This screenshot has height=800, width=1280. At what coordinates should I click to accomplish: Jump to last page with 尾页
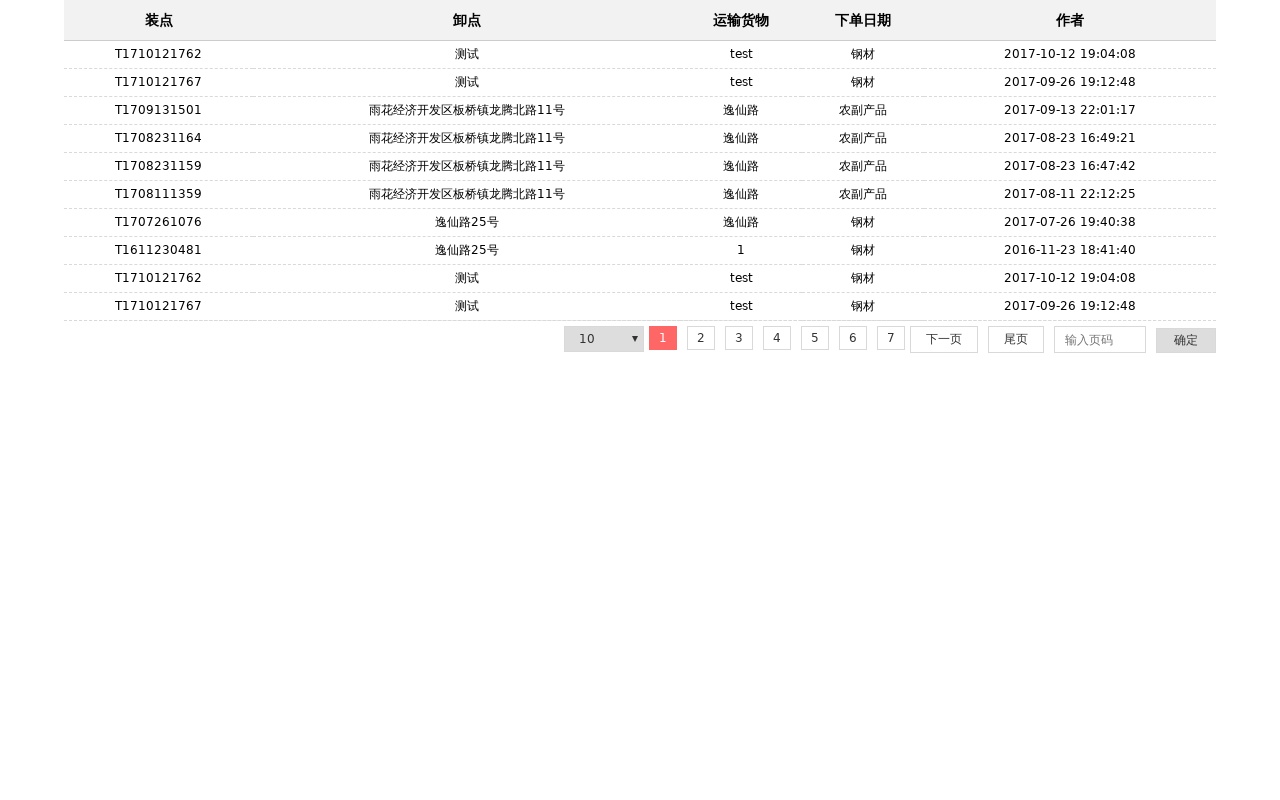click(1016, 339)
